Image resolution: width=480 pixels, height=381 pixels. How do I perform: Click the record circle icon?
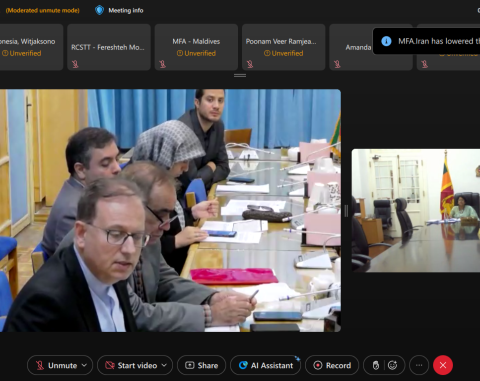(318, 365)
